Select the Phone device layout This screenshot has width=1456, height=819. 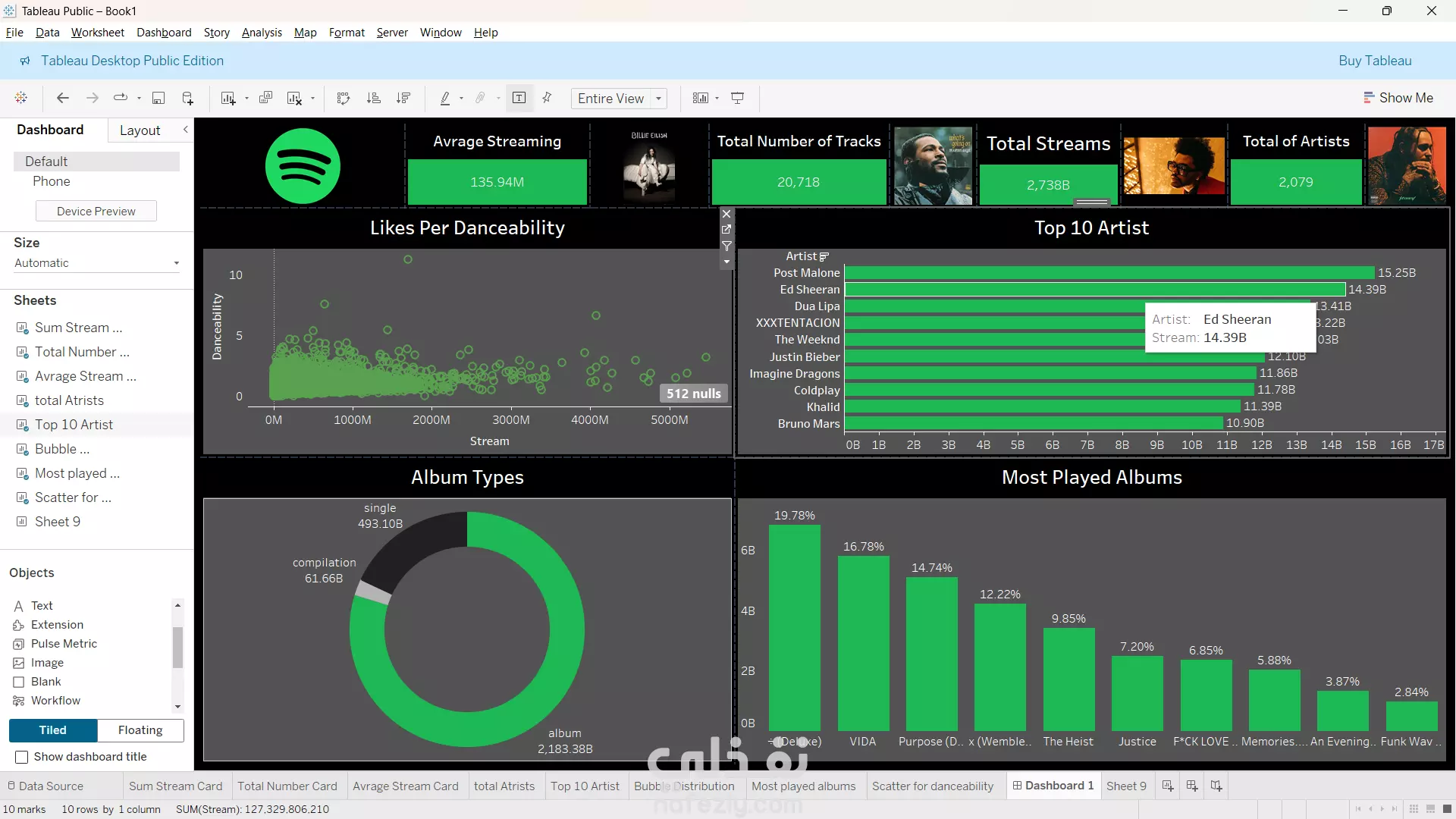(52, 181)
